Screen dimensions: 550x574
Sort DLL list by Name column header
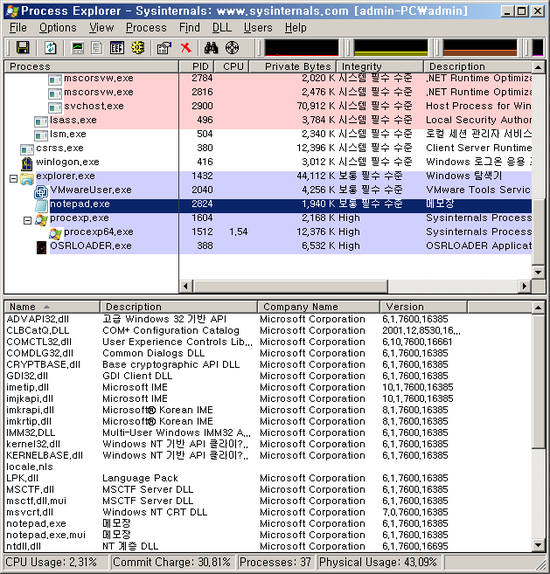[52, 307]
